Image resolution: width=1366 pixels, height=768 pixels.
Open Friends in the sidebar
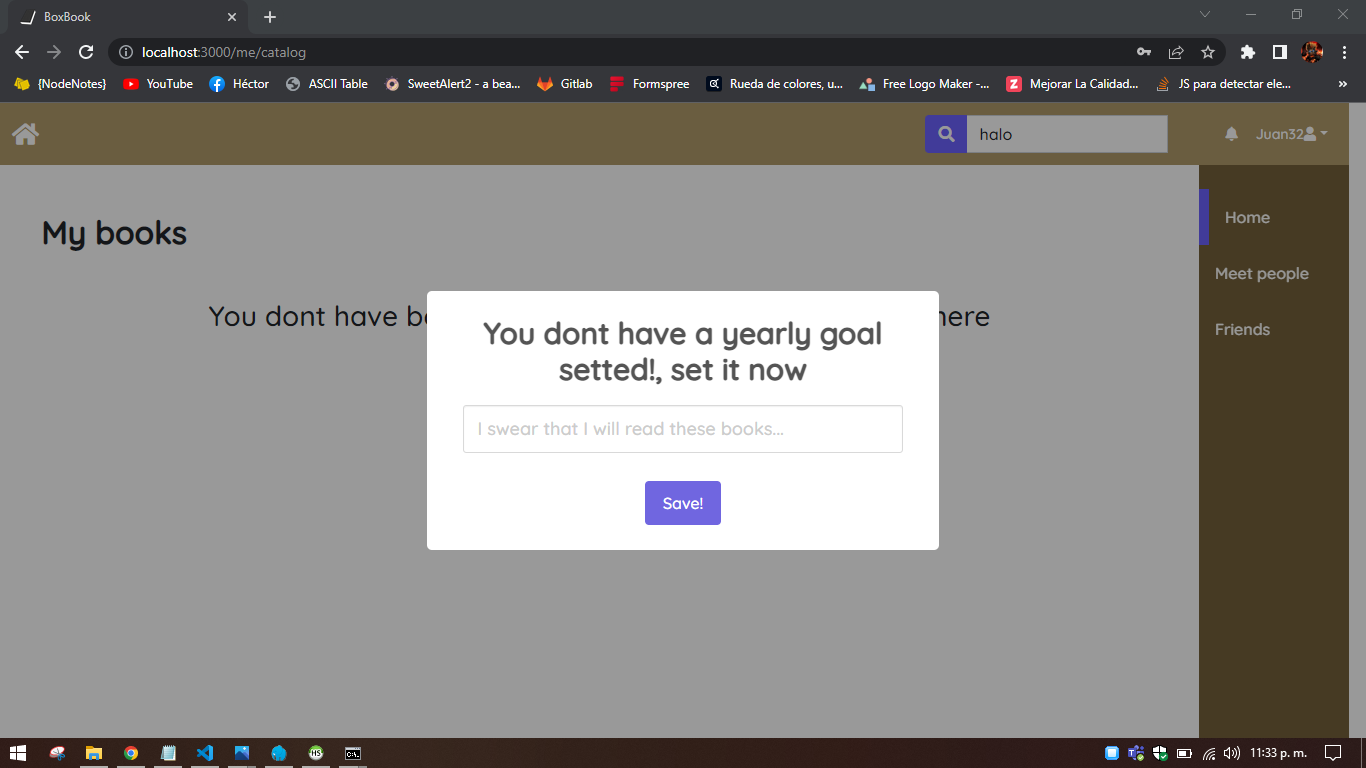1242,329
